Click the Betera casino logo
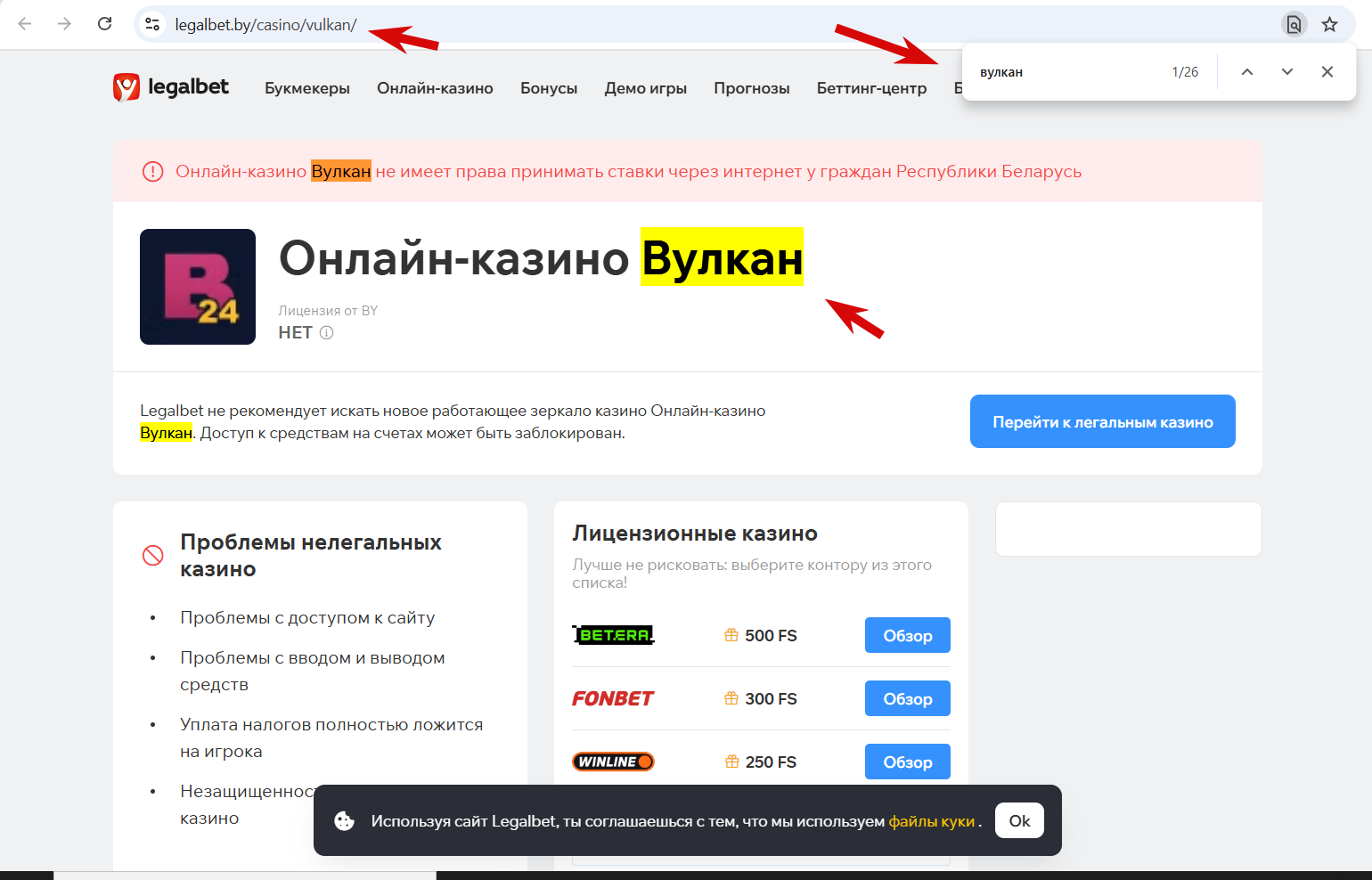Viewport: 1372px width, 880px height. 613,635
